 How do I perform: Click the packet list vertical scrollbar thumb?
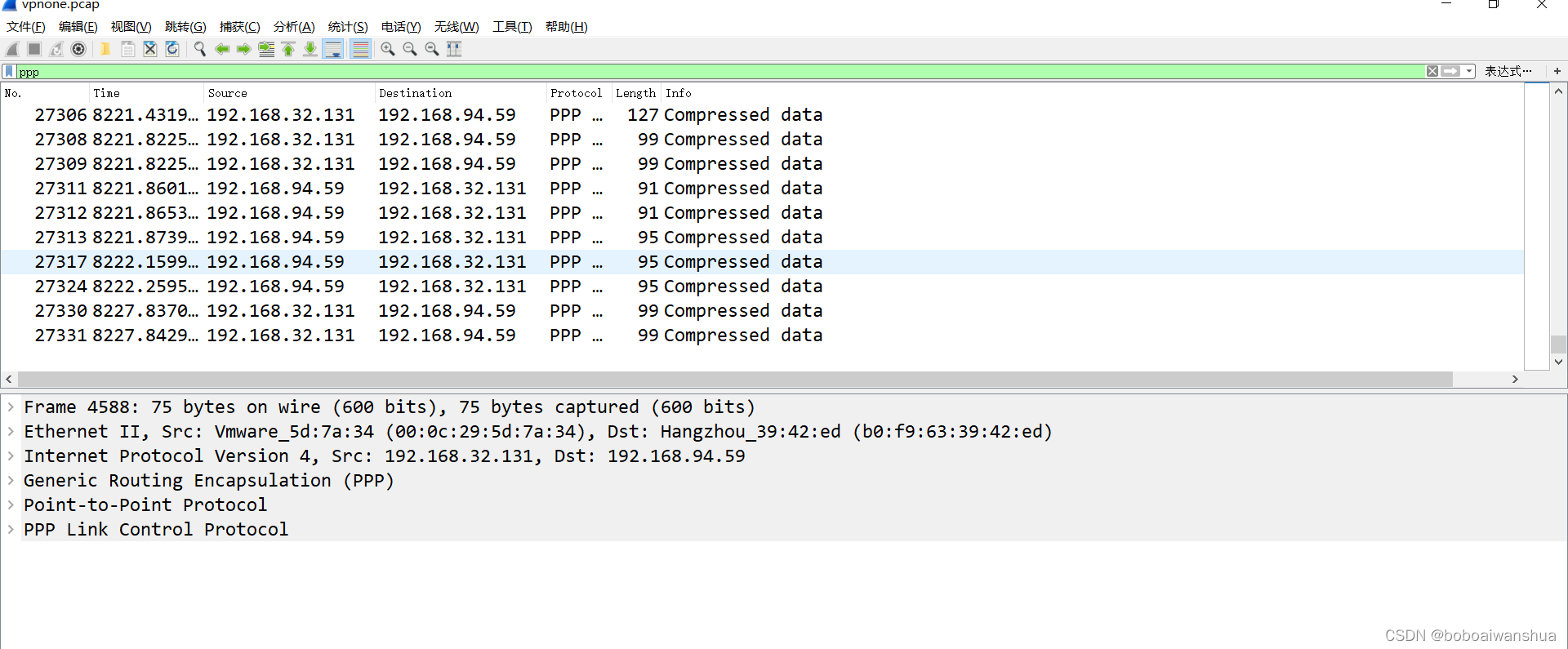(1558, 344)
